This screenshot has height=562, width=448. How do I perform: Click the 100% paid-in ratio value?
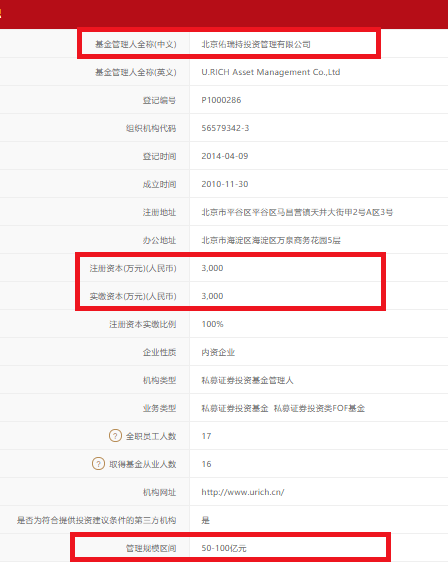(x=212, y=324)
